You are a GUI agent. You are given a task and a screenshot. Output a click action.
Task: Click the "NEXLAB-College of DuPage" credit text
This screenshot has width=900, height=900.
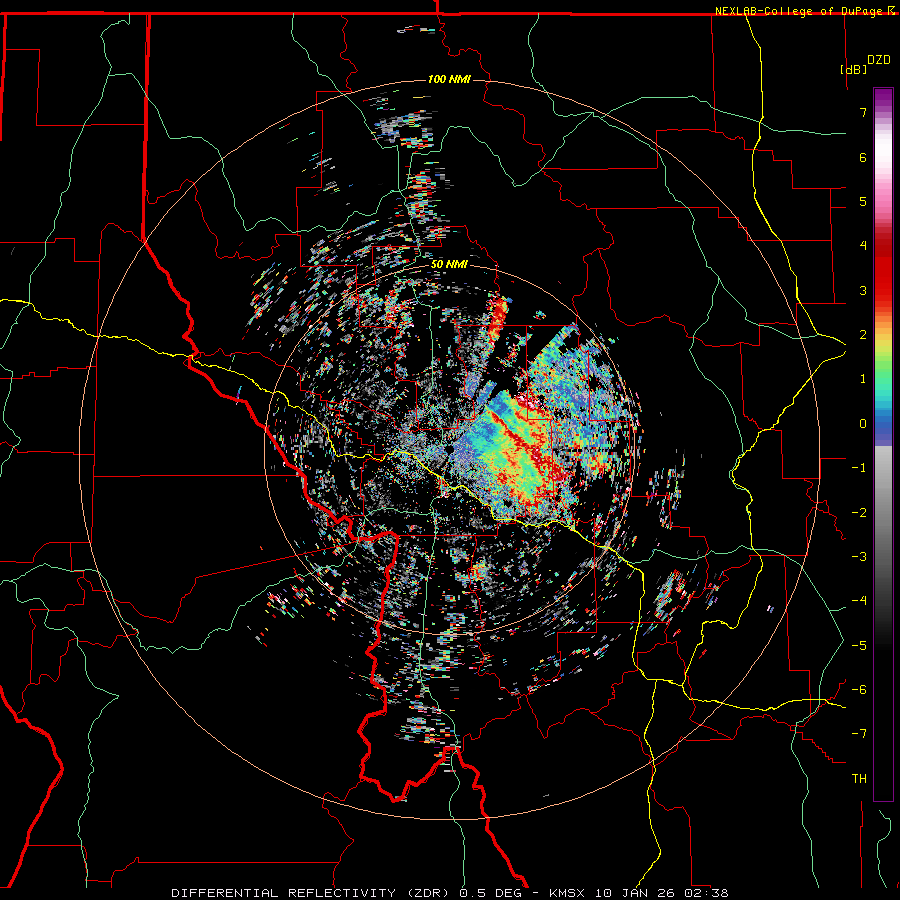[798, 11]
